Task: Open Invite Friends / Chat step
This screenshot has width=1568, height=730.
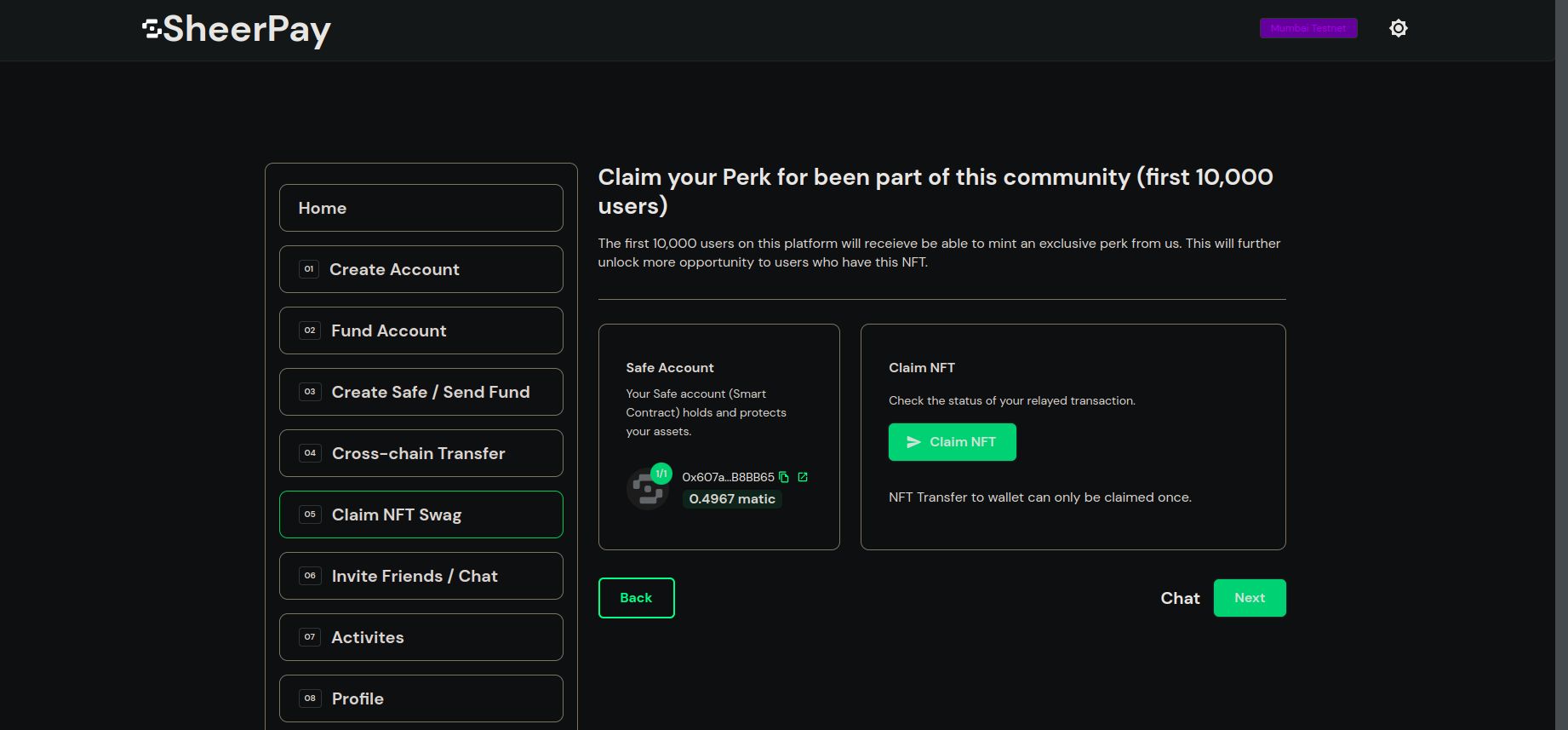Action: [x=421, y=576]
